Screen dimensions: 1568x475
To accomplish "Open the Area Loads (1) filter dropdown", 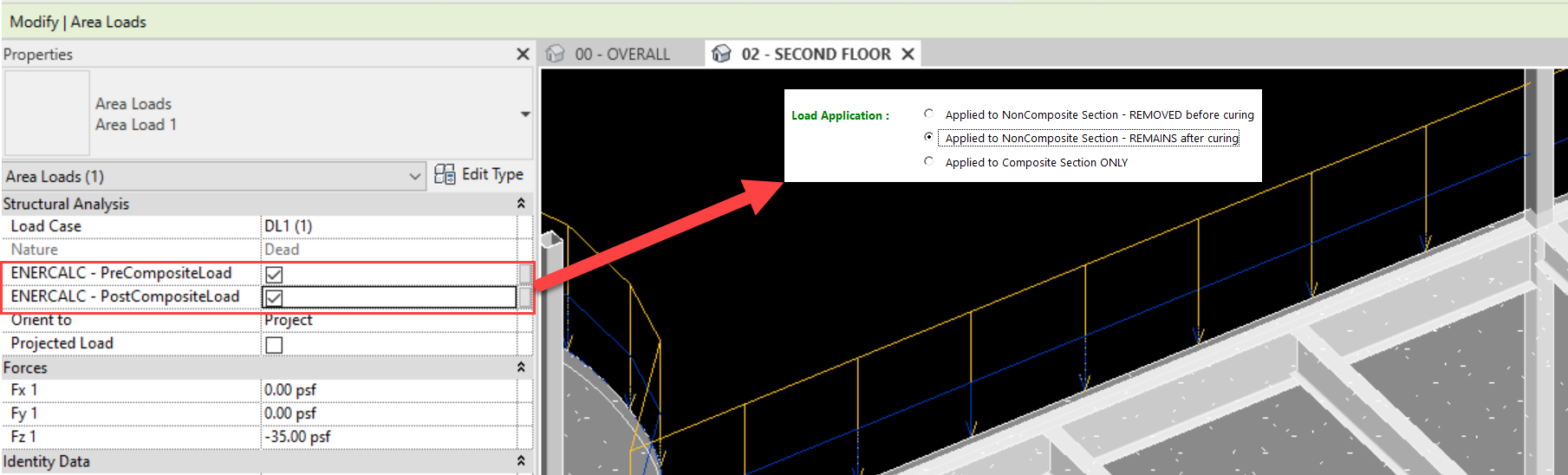I will 414,177.
